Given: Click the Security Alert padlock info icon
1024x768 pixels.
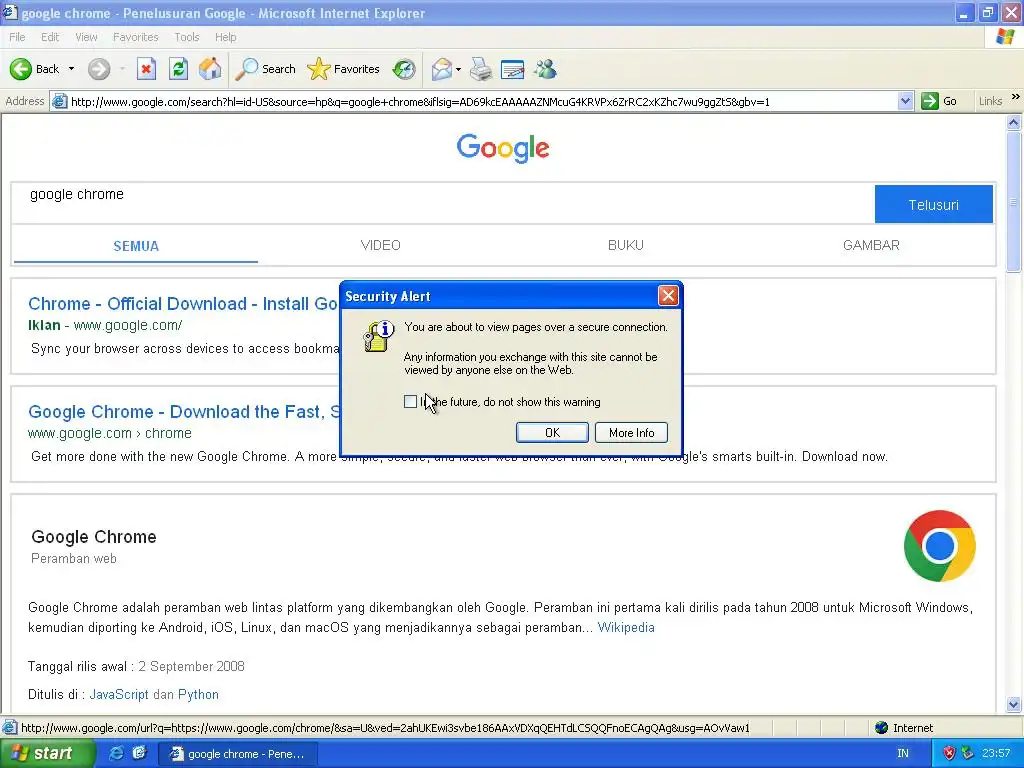Looking at the screenshot, I should point(378,336).
